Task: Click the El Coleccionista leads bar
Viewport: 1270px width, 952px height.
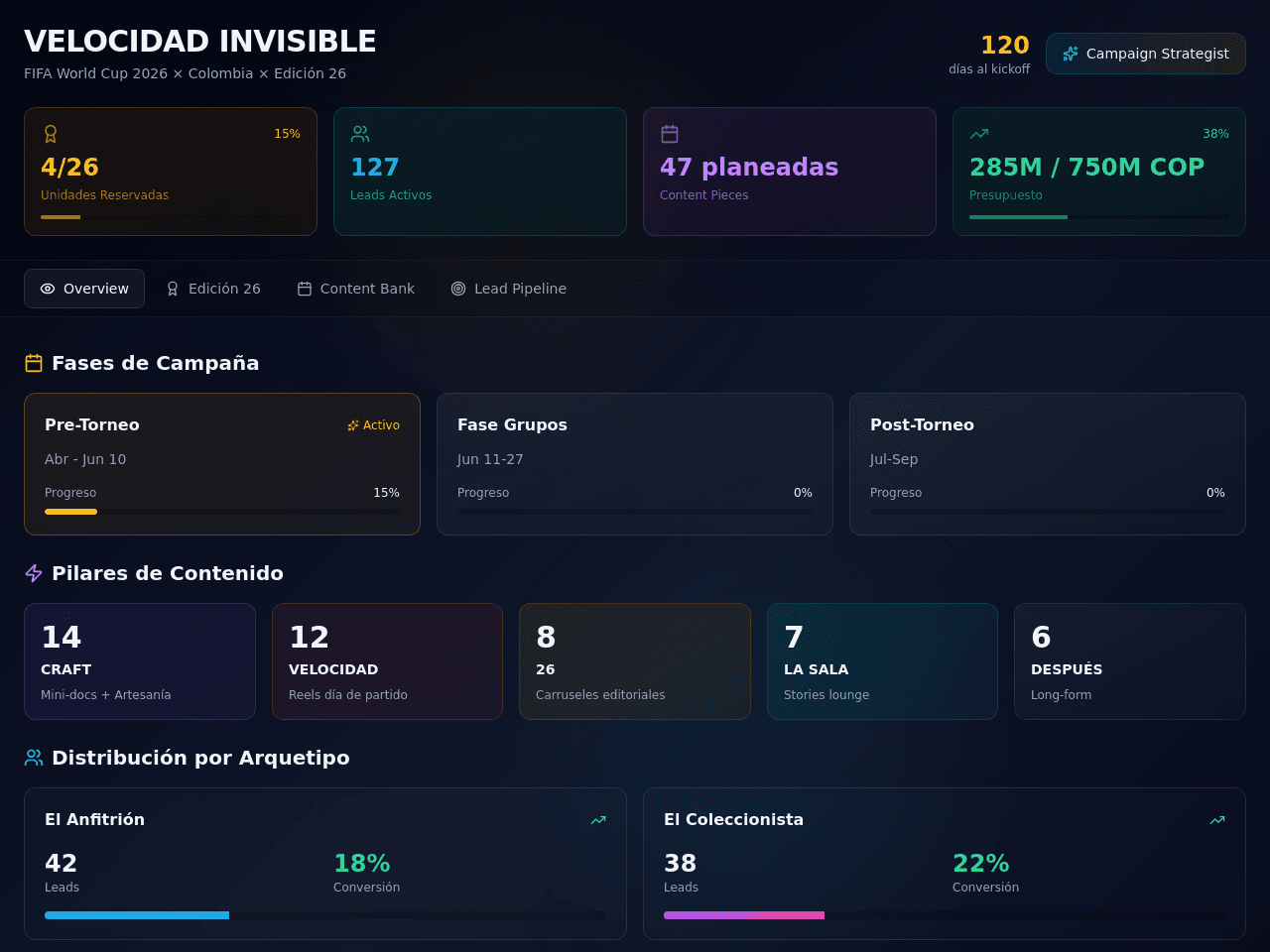Action: point(945,915)
